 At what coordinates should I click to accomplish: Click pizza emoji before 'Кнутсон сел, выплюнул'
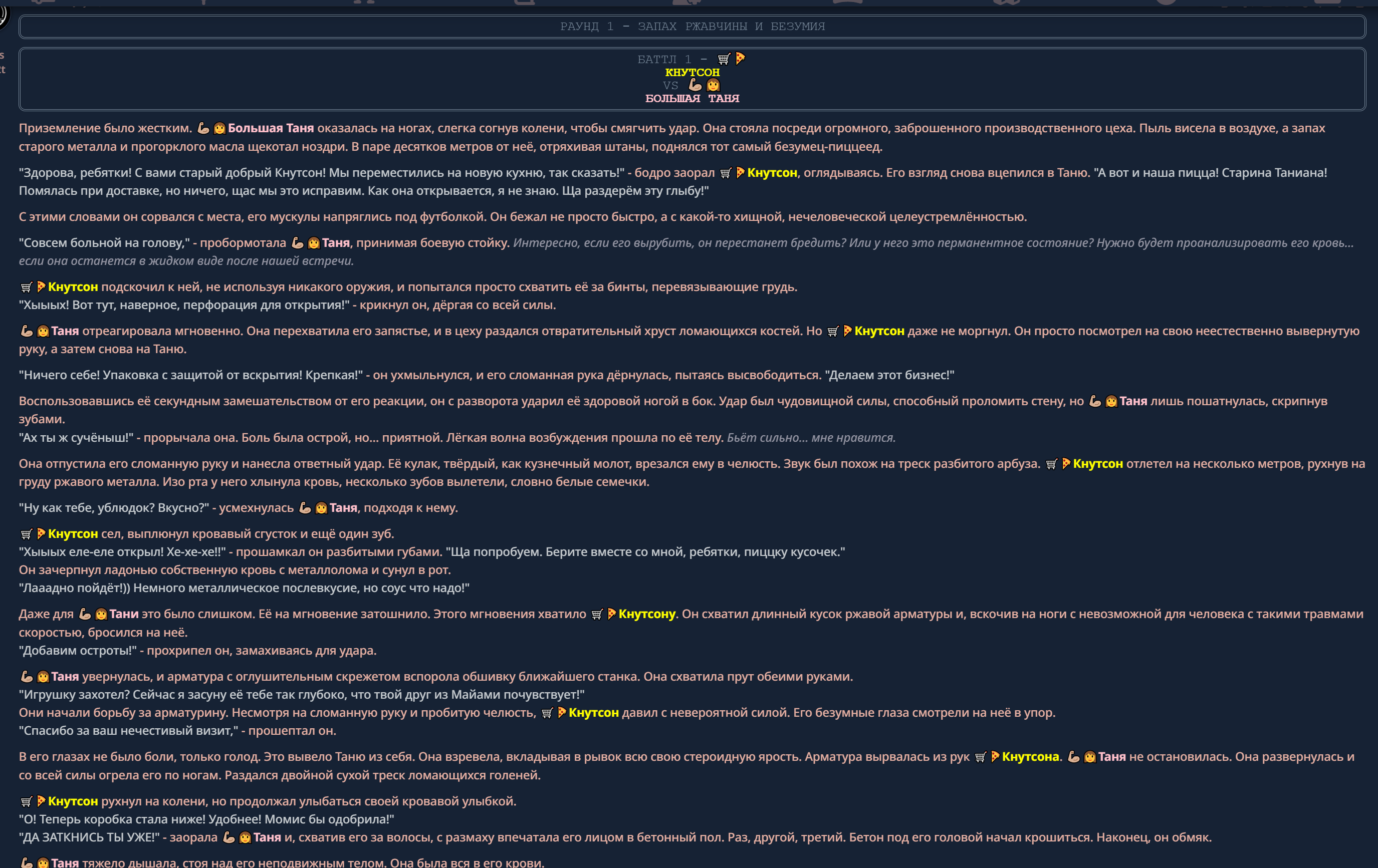[x=41, y=534]
